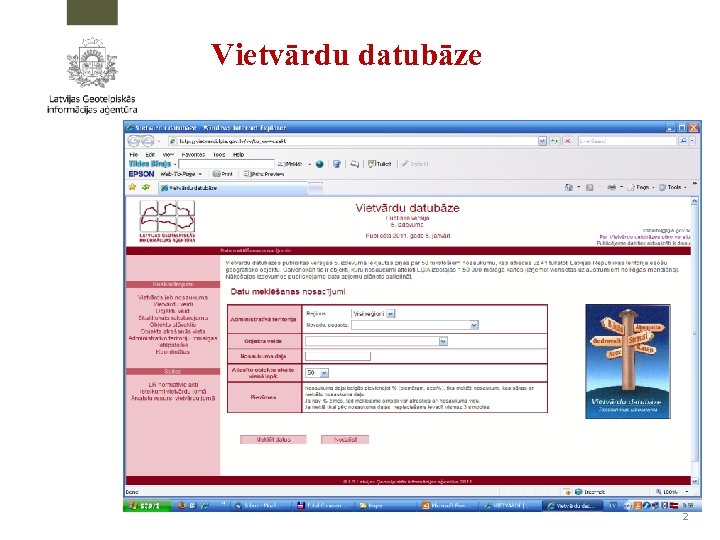Viewport: 720px width, 540px height.
Task: Click the Home icon in command bar
Action: pos(569,187)
